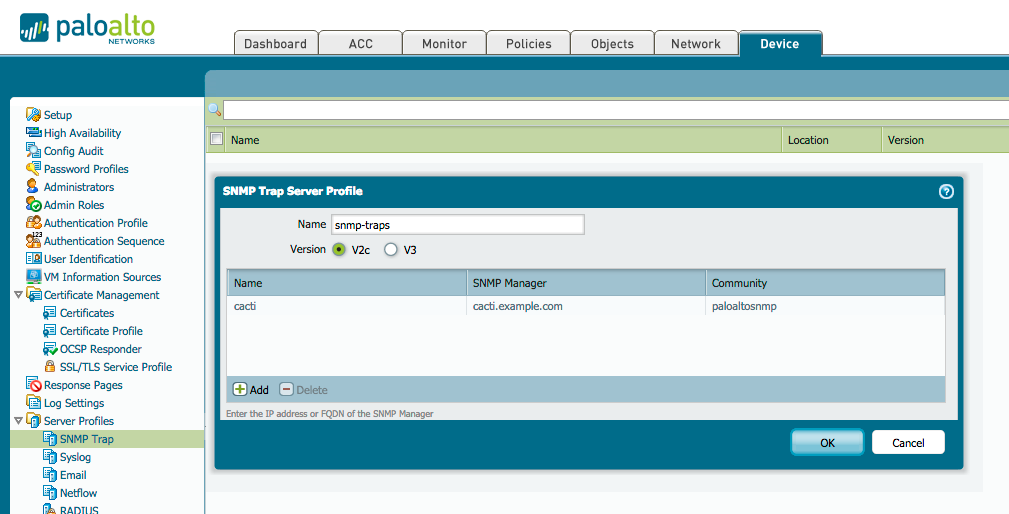This screenshot has width=1009, height=514.
Task: Select the Device tab
Action: click(x=780, y=43)
